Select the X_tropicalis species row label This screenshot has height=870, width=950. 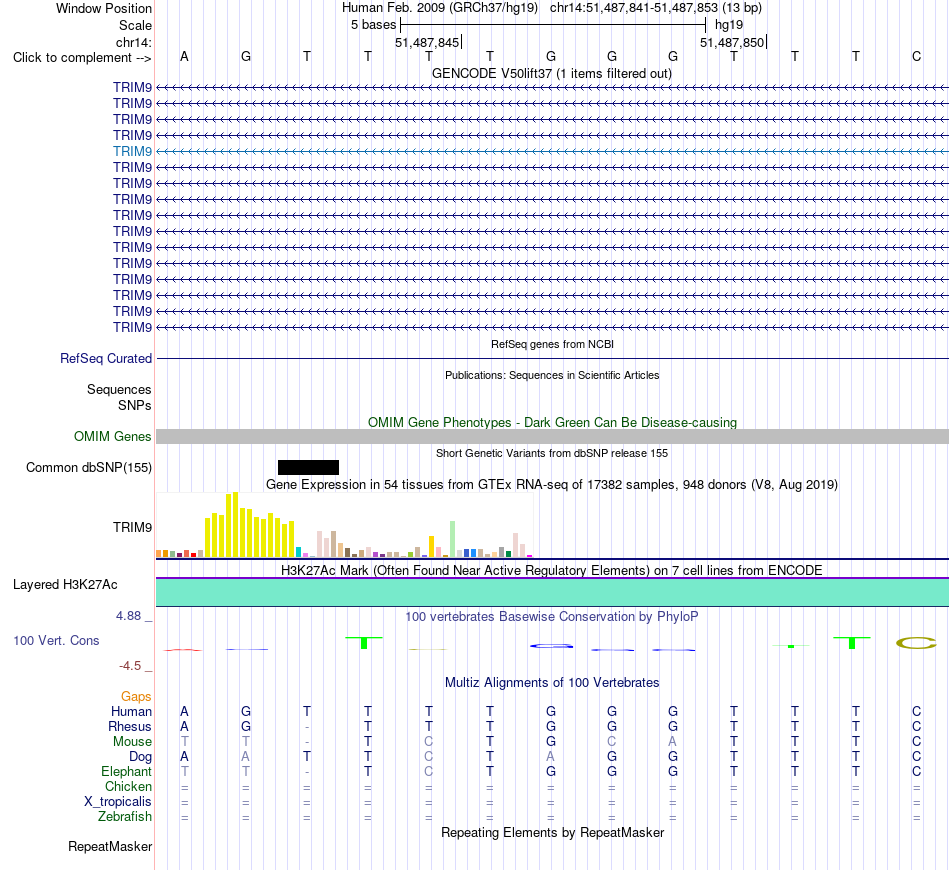(x=118, y=802)
